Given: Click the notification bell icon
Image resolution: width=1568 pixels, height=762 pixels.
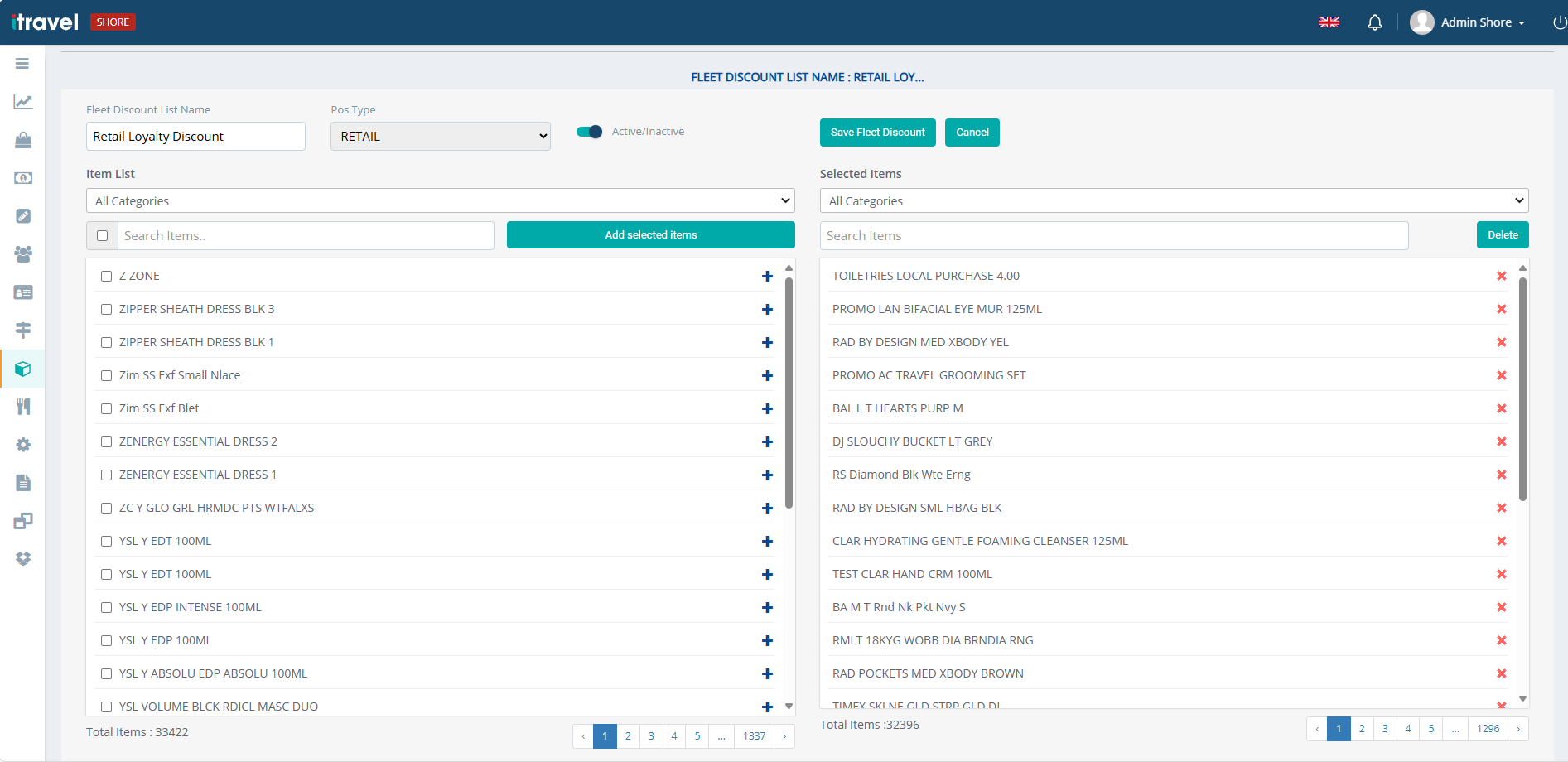Looking at the screenshot, I should (1374, 22).
